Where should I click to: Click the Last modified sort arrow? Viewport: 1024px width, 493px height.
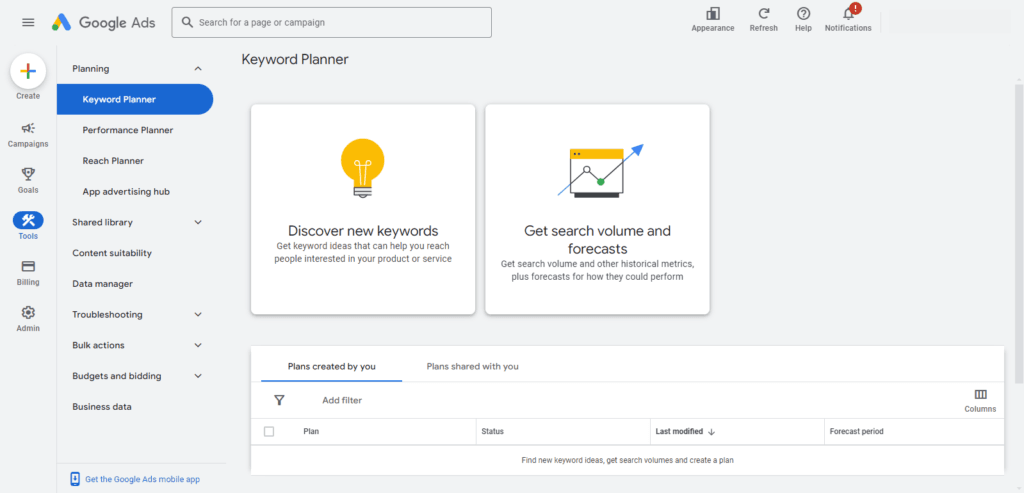711,432
